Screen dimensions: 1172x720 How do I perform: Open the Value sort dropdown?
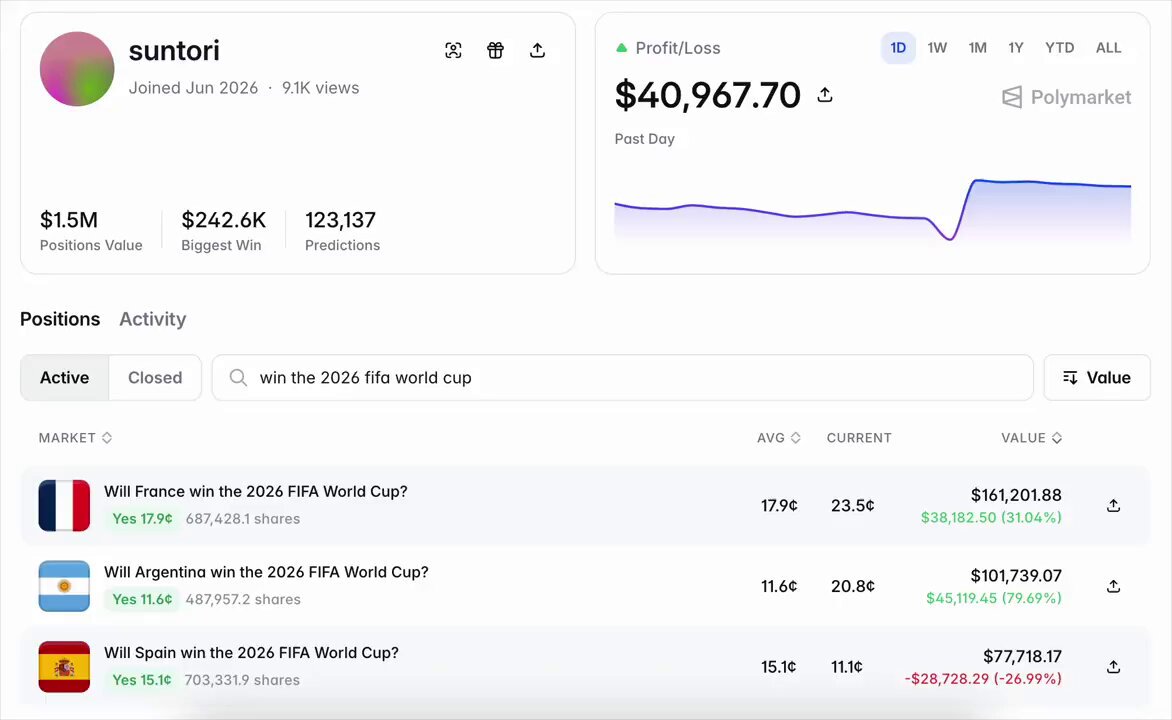coord(1097,378)
